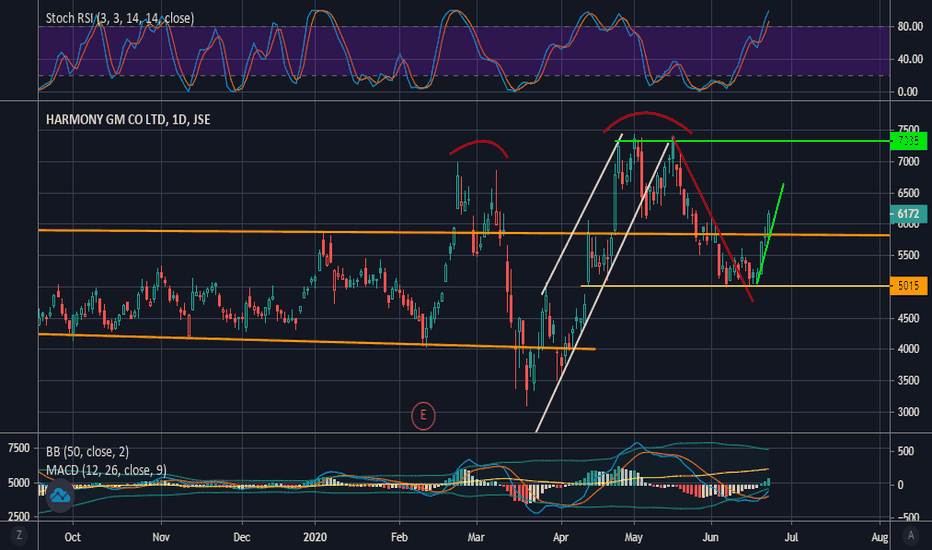Click the 4500 price scale value
The width and height of the screenshot is (932, 550).
(909, 319)
